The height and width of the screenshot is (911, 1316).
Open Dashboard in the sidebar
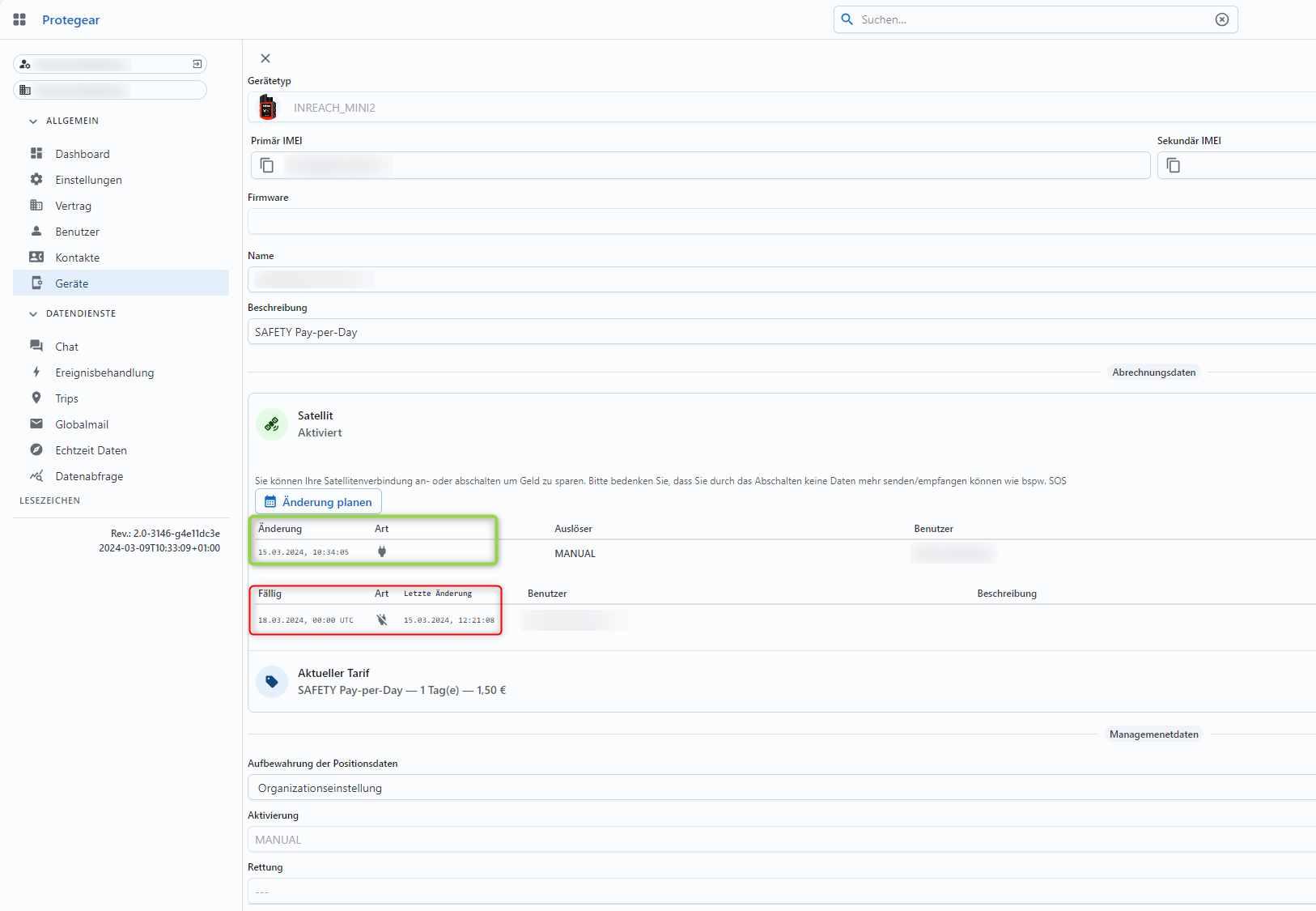(82, 154)
